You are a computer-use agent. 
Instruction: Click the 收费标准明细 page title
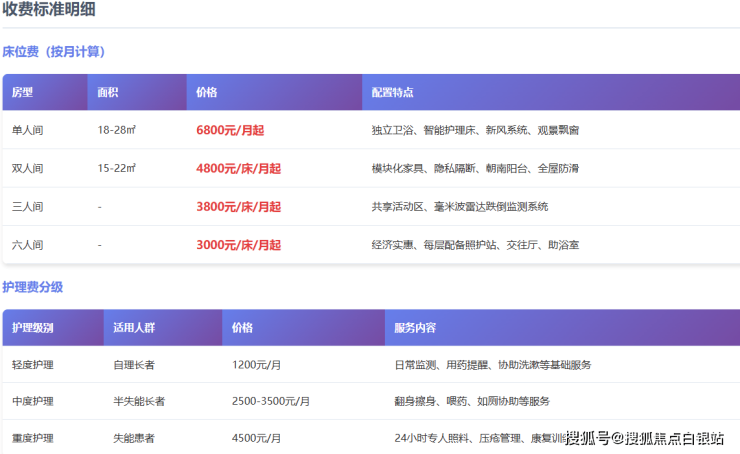tap(56, 12)
